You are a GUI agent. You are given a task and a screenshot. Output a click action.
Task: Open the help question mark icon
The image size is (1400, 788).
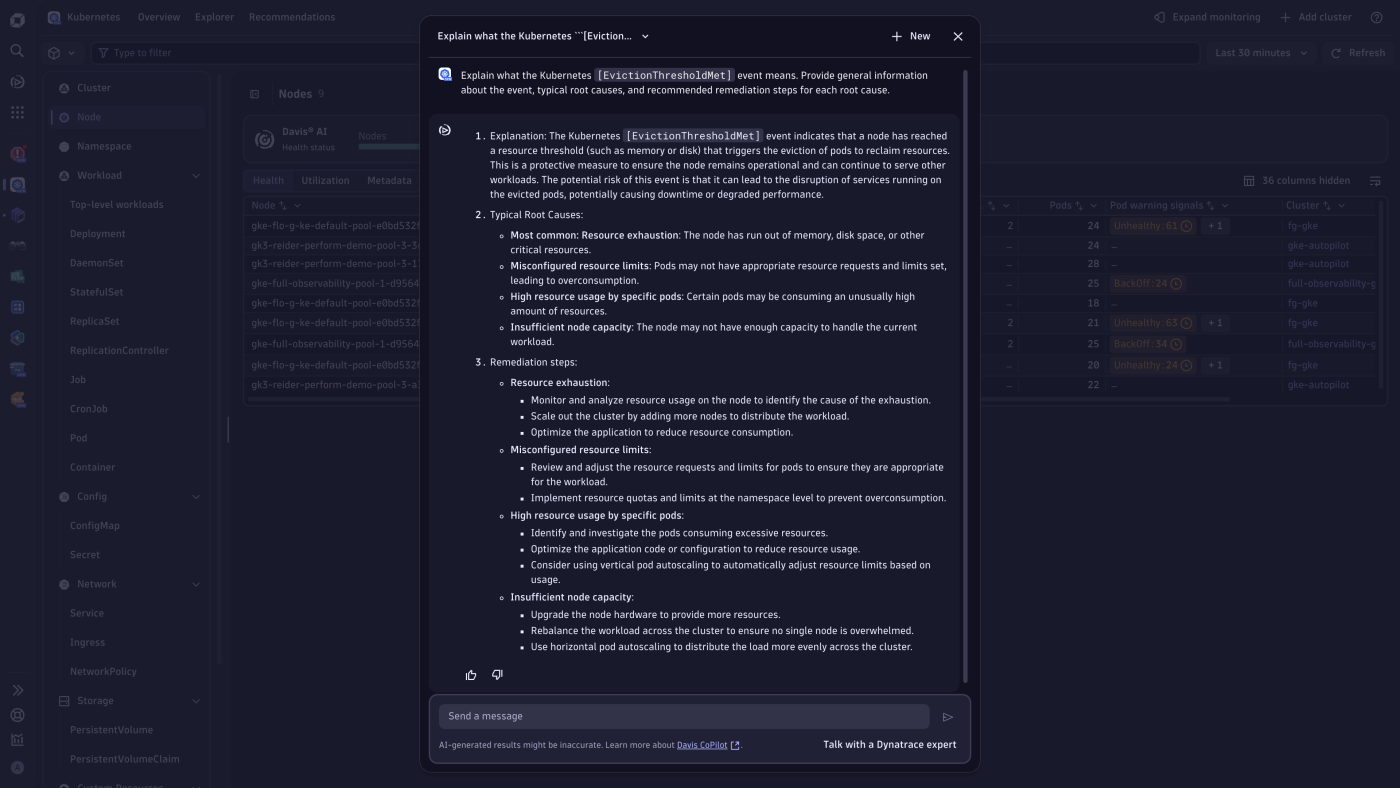[1376, 17]
